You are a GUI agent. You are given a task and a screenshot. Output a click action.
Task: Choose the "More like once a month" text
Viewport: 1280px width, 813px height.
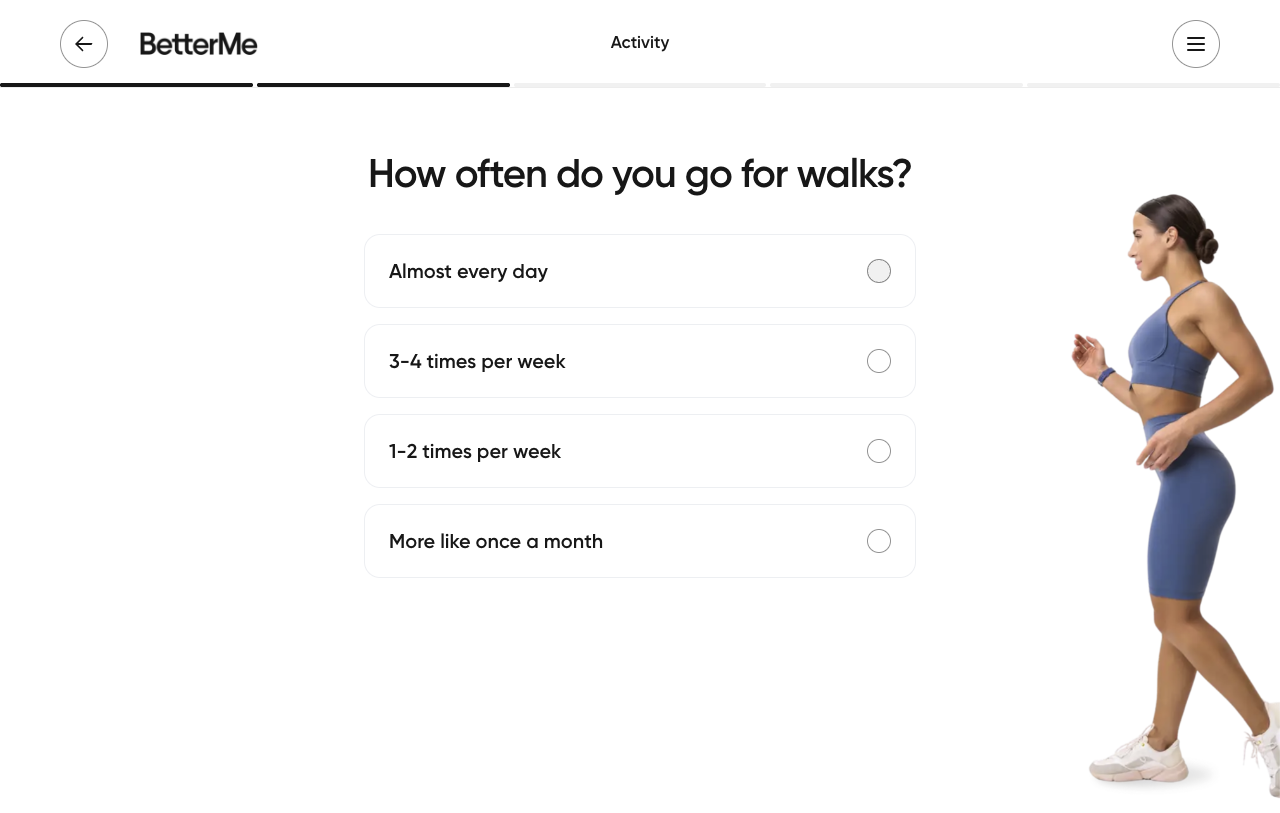pos(496,541)
